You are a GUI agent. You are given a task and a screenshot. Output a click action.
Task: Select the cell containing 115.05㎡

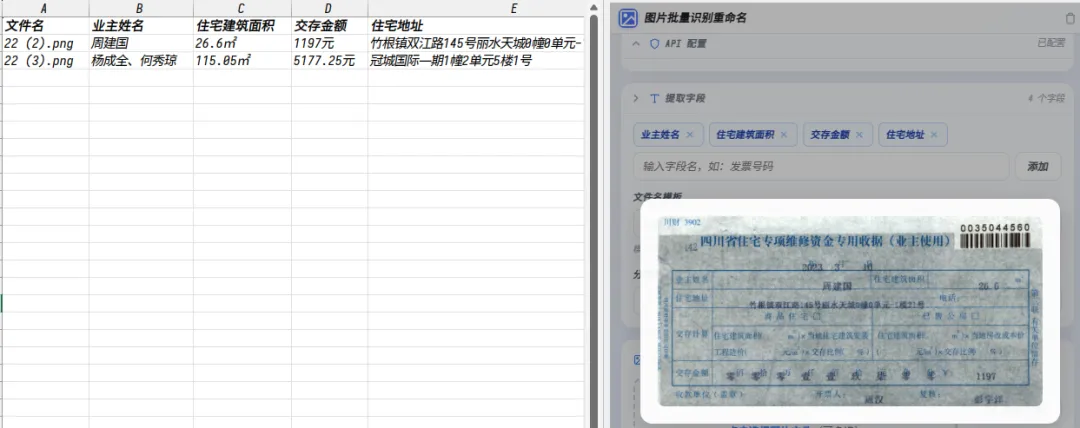[242, 61]
